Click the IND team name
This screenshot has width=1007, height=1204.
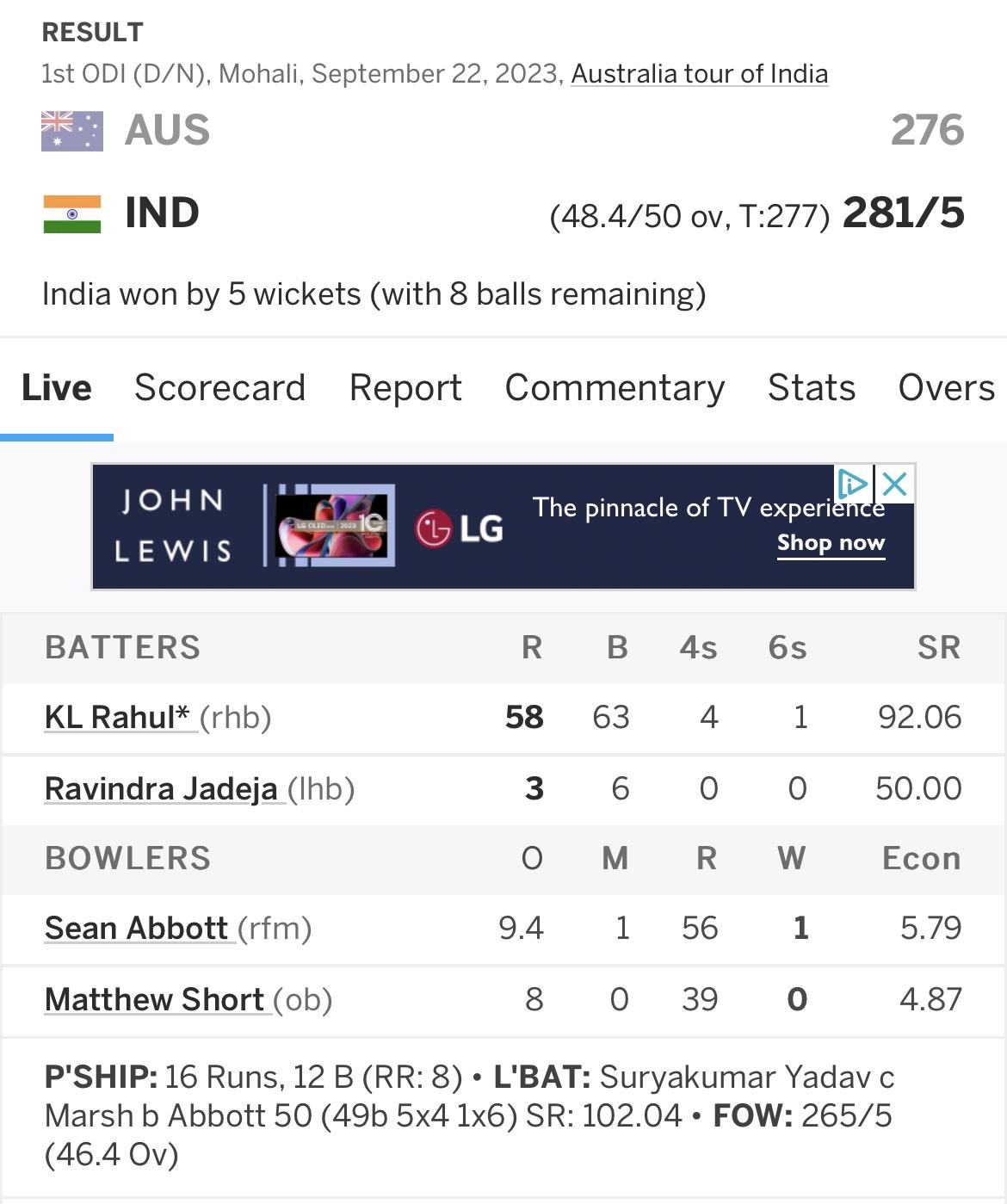pyautogui.click(x=162, y=213)
